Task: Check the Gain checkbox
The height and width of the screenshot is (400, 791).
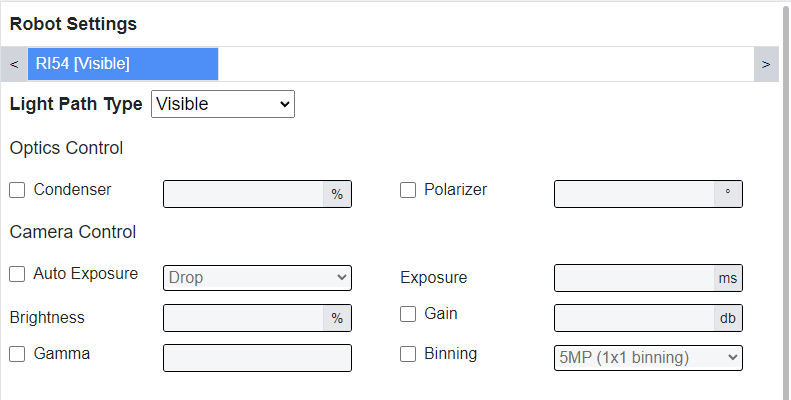Action: 408,314
